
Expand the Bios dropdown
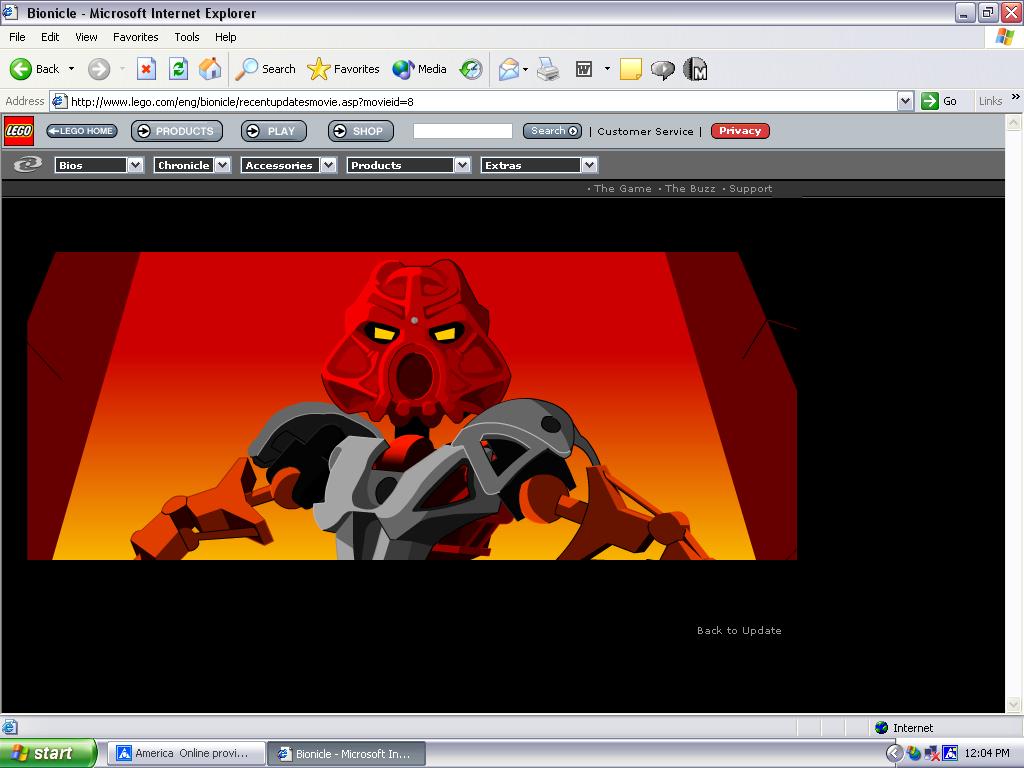tap(135, 165)
